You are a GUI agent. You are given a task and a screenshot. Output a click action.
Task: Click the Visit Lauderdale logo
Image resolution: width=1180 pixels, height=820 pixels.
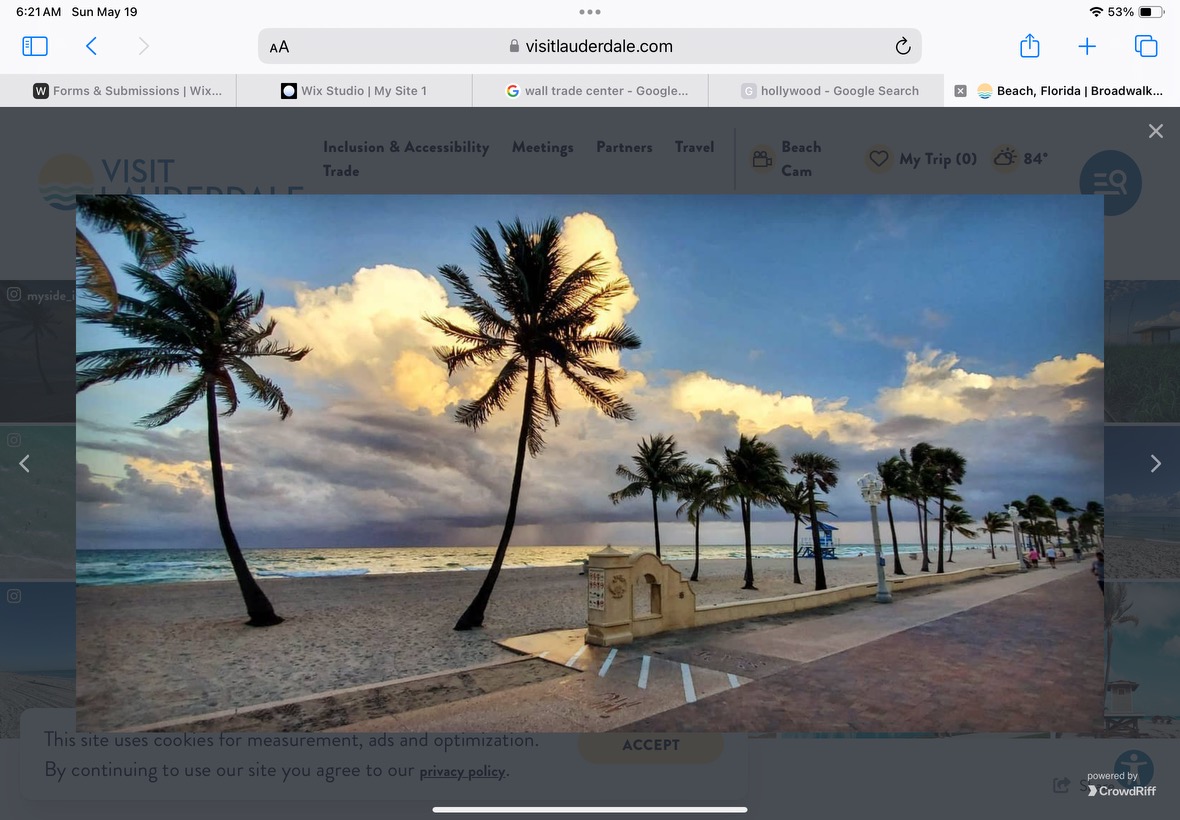[170, 181]
